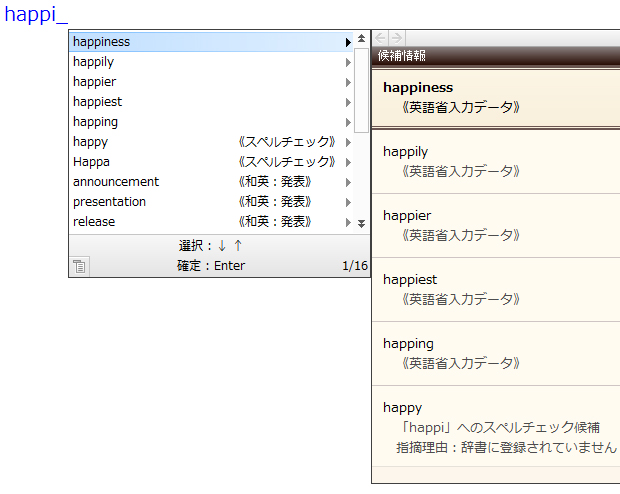Pick the happiest candidate in the list

(x=211, y=102)
